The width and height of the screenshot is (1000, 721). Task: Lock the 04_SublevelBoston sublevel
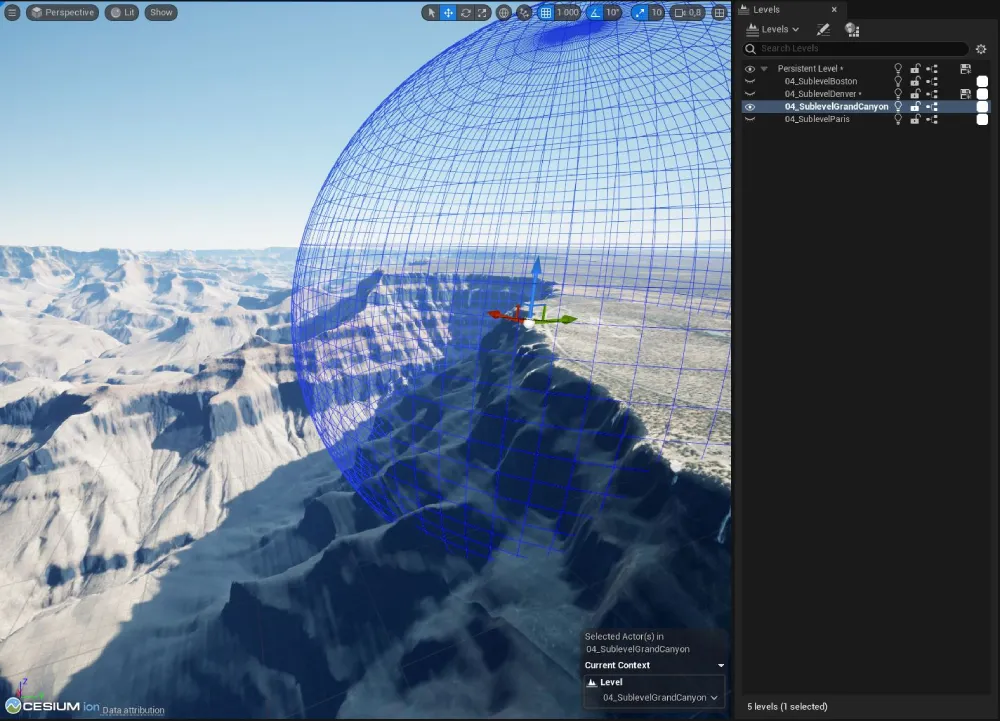coord(915,81)
